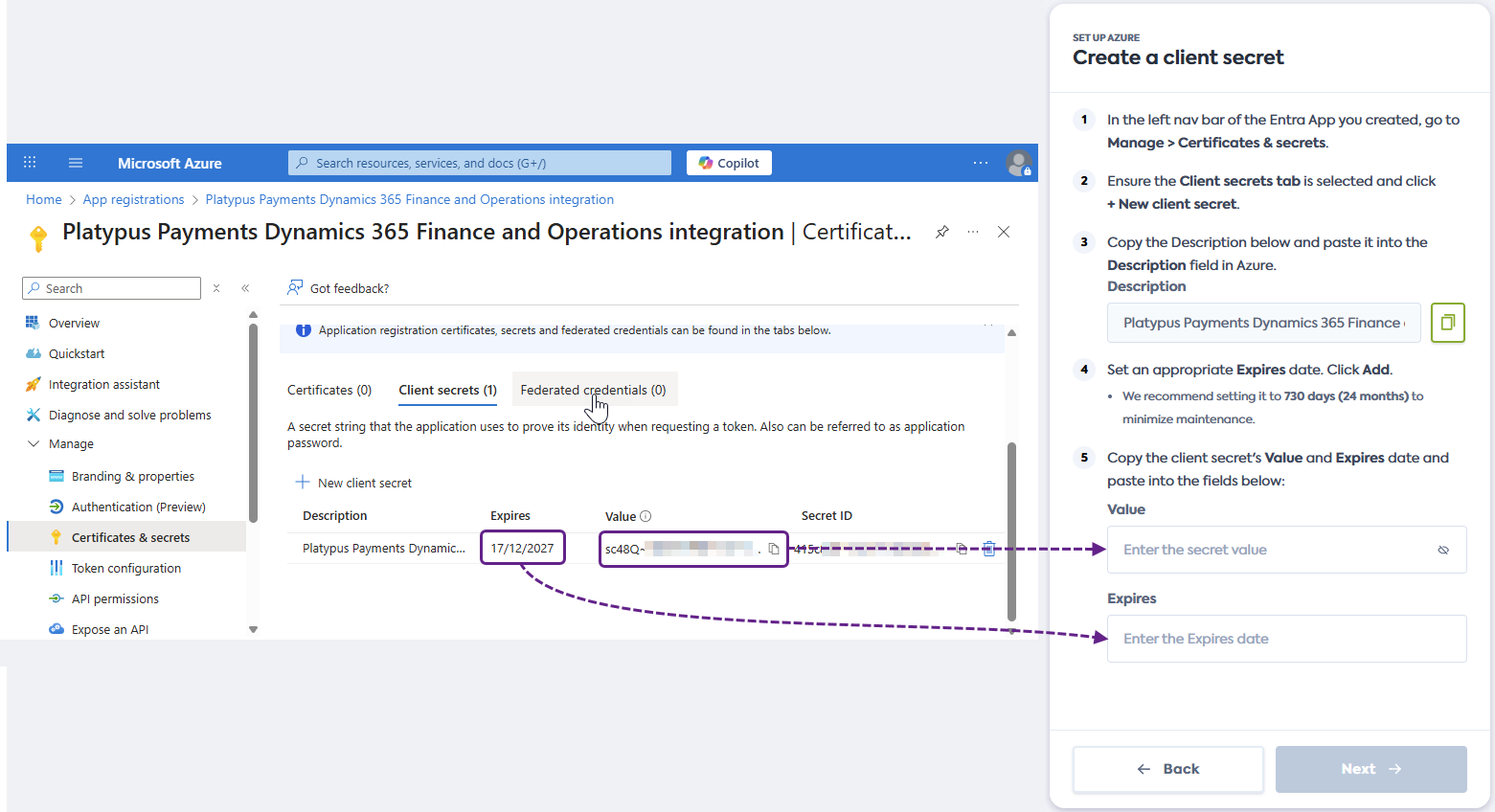The image size is (1495, 812).
Task: Collapse the left navigation pane
Action: (245, 288)
